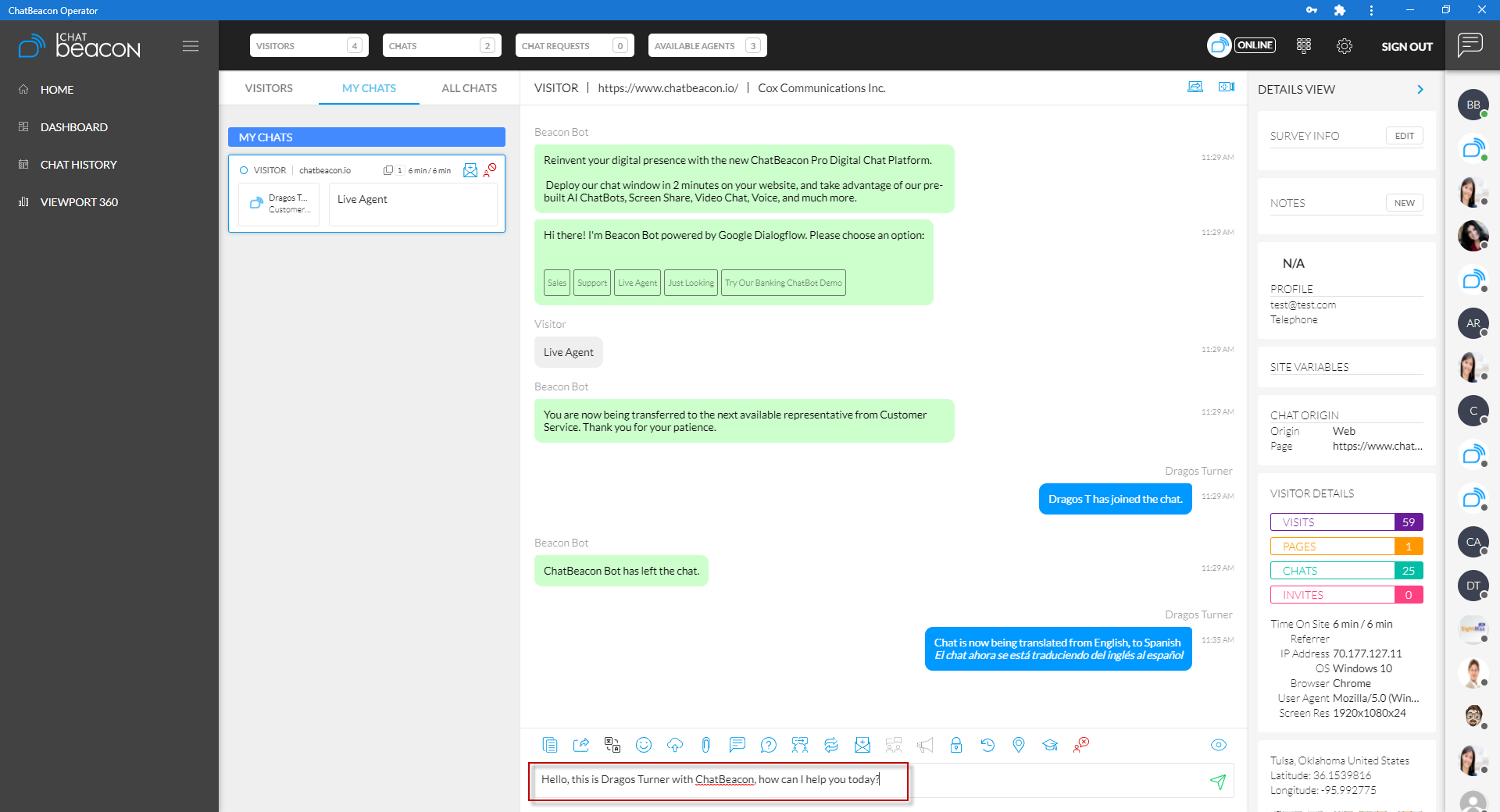Collapse sidebar using hamburger menu icon
Image resolution: width=1500 pixels, height=812 pixels.
191,46
